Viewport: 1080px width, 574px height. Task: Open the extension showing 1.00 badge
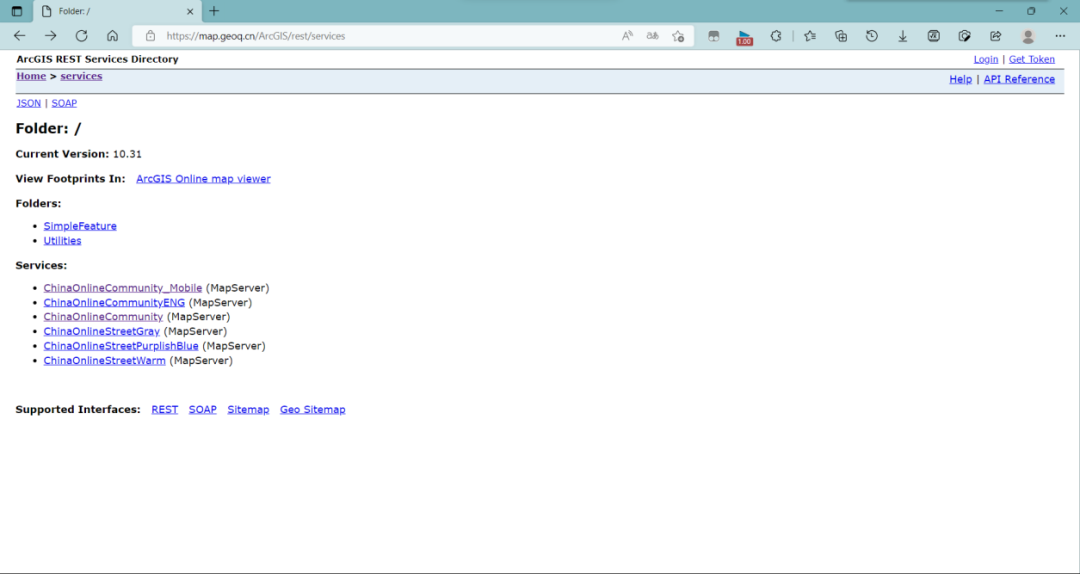tap(744, 37)
